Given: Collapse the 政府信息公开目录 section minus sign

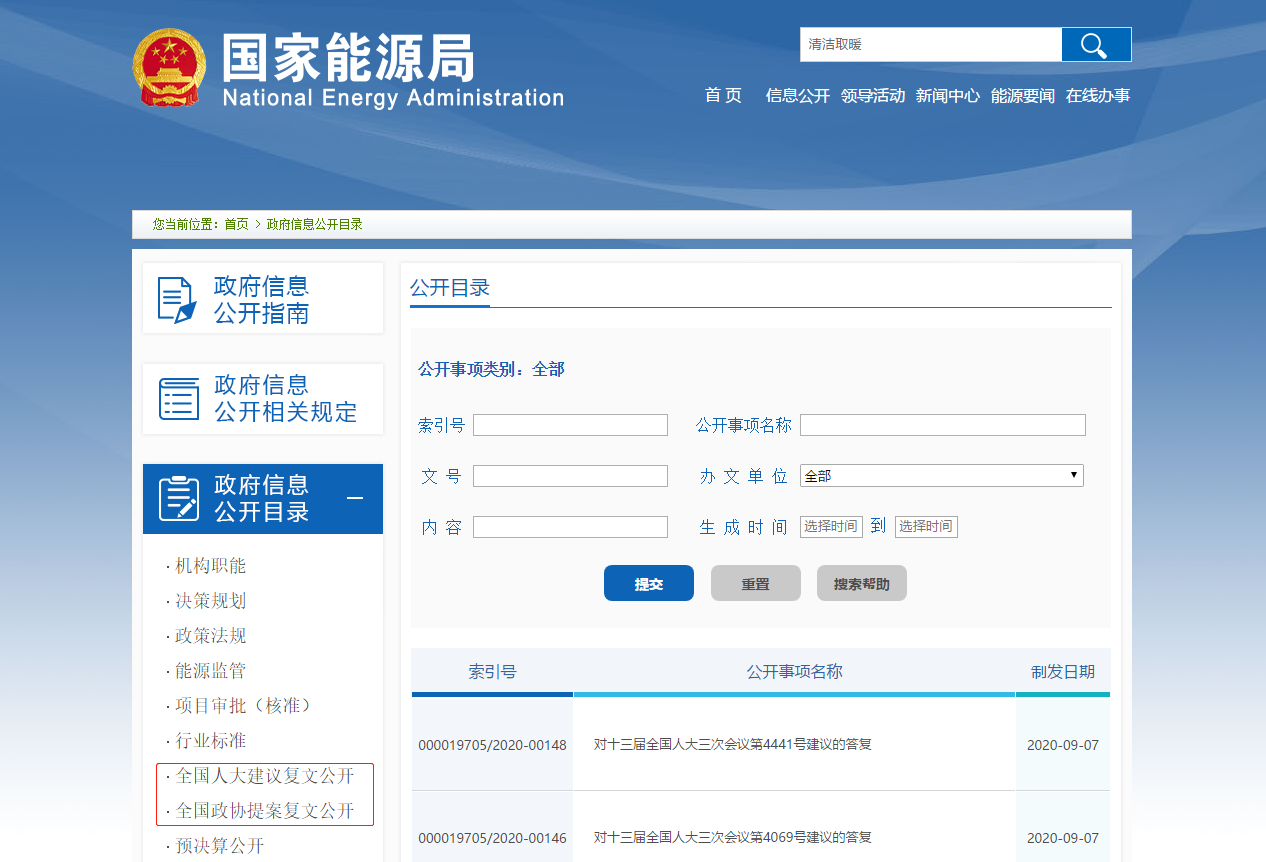Looking at the screenshot, I should point(355,498).
